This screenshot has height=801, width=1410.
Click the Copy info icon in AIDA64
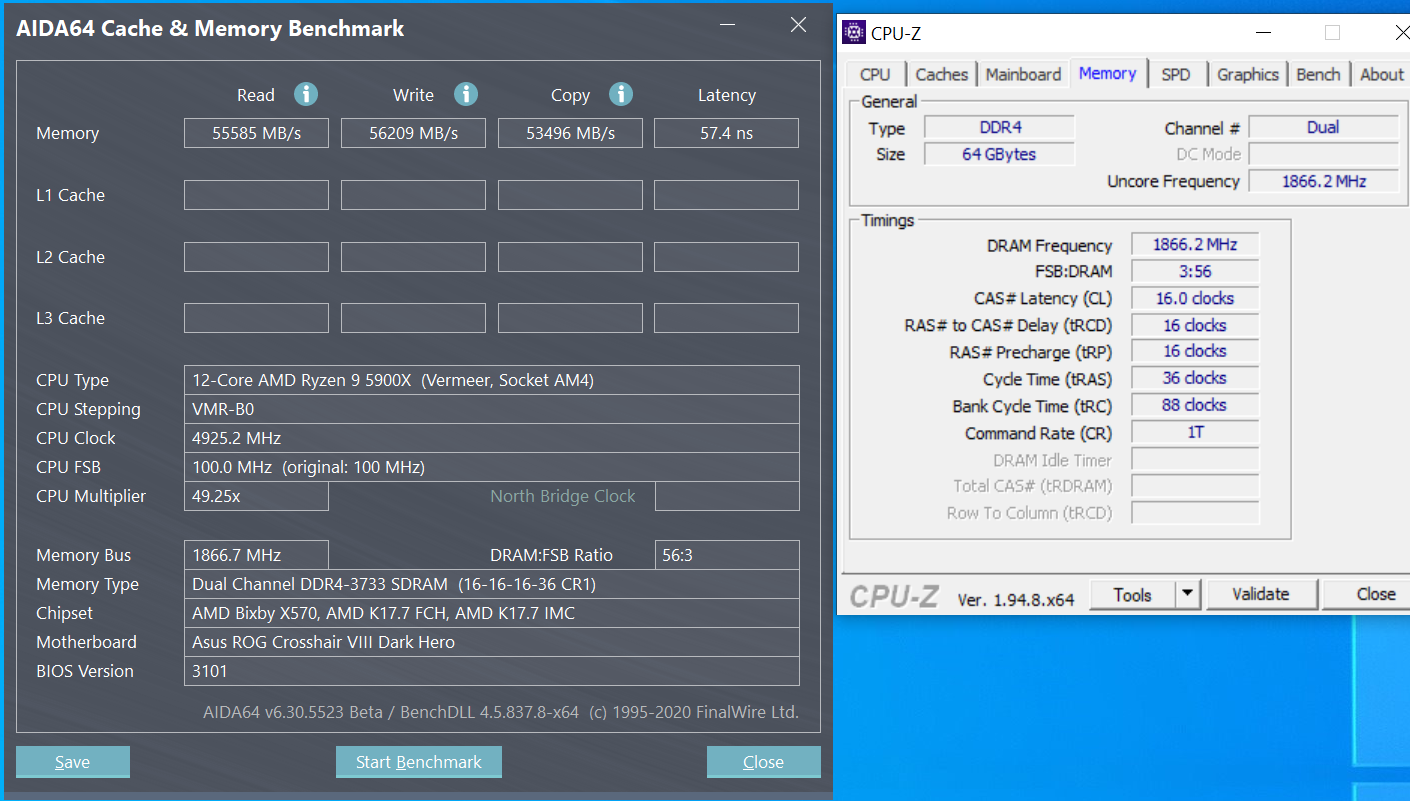[621, 94]
